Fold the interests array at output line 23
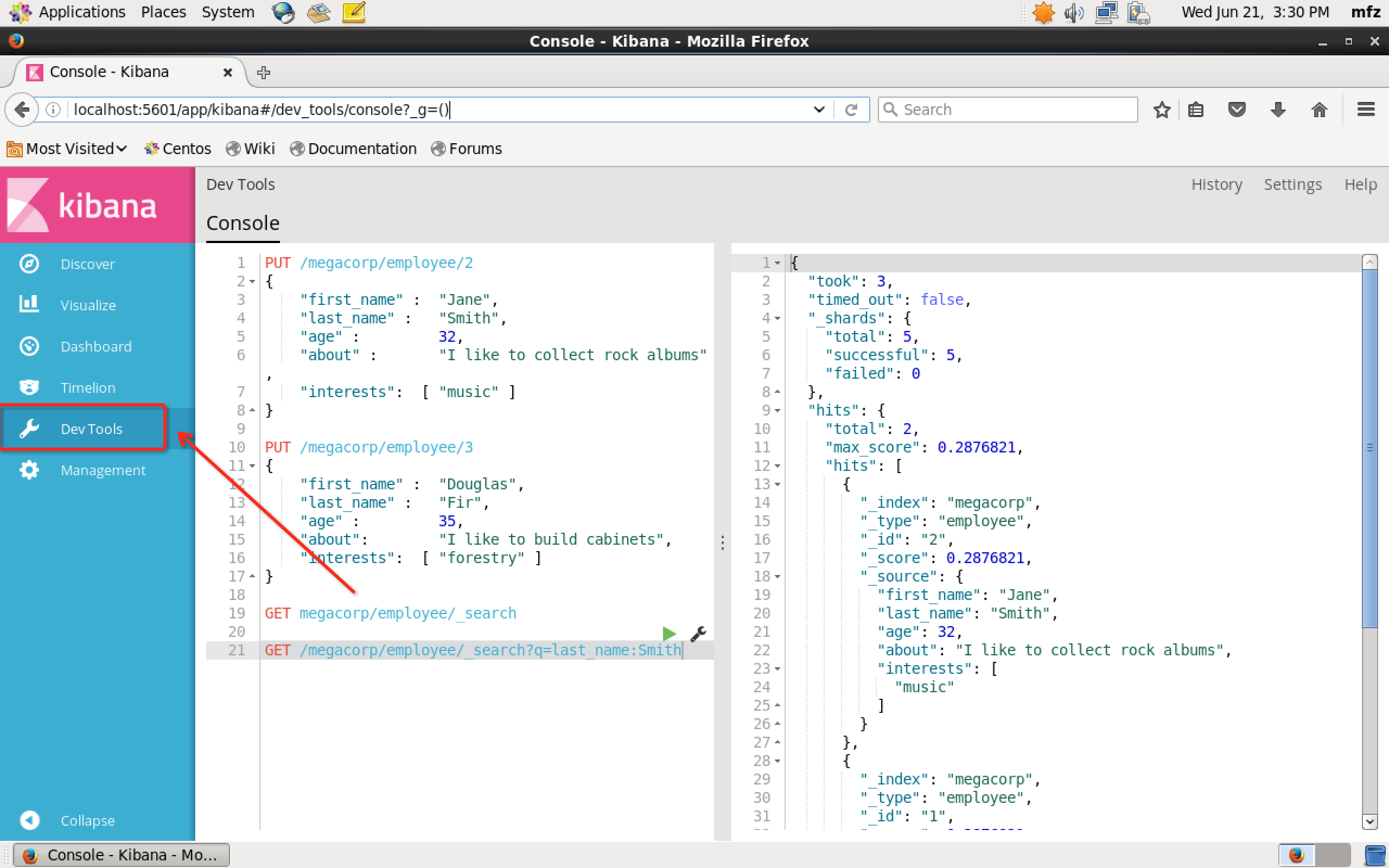The width and height of the screenshot is (1389, 868). coord(778,669)
